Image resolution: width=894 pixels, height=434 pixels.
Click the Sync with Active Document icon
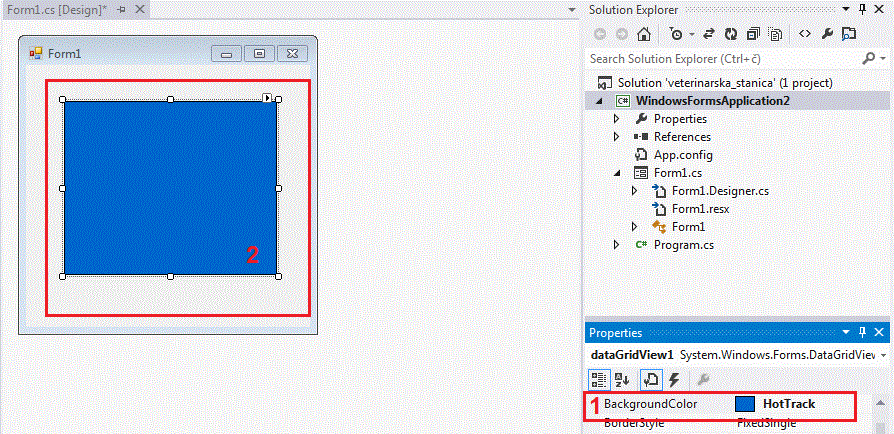(709, 33)
